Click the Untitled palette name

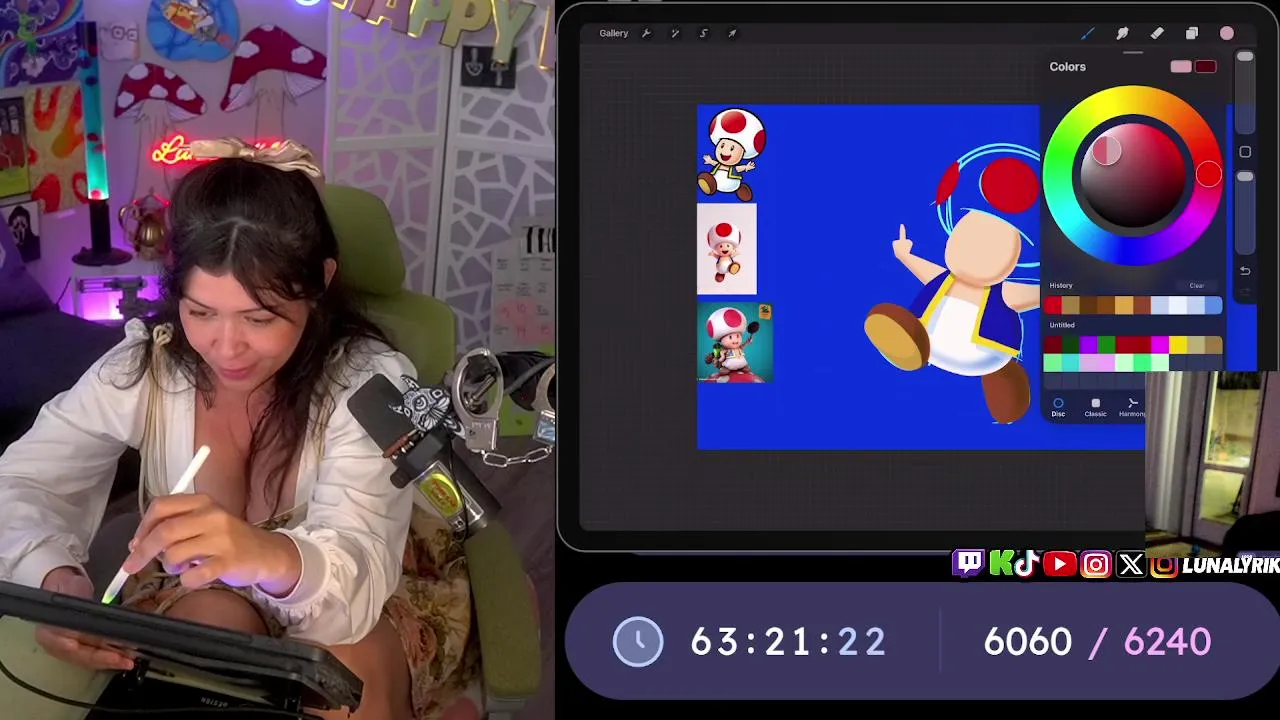click(1062, 325)
